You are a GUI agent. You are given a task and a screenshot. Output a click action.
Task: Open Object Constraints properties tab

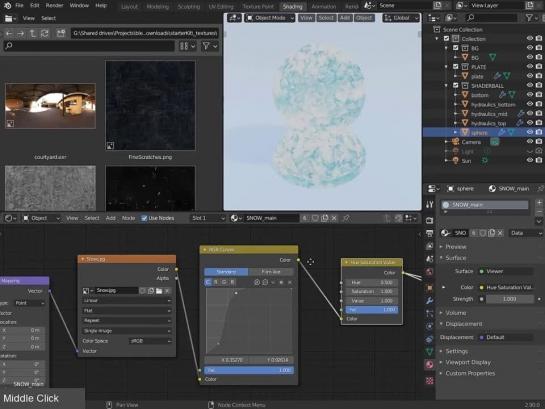430,339
